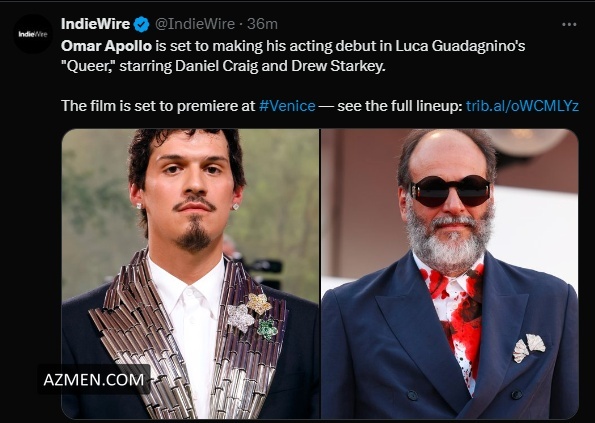
Task: Click the blue verified badge
Action: [x=142, y=24]
